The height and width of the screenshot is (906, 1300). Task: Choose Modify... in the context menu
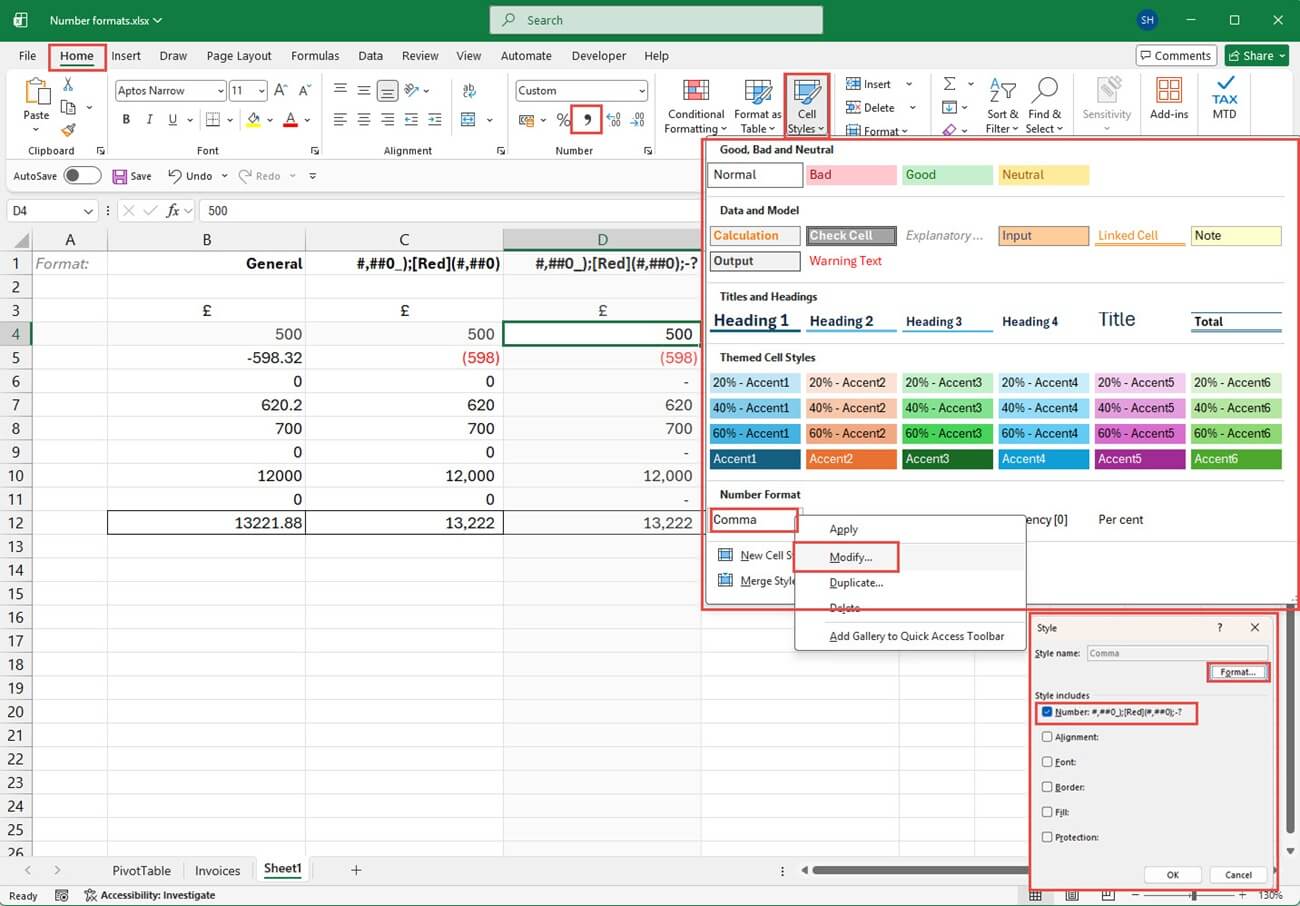click(x=851, y=557)
